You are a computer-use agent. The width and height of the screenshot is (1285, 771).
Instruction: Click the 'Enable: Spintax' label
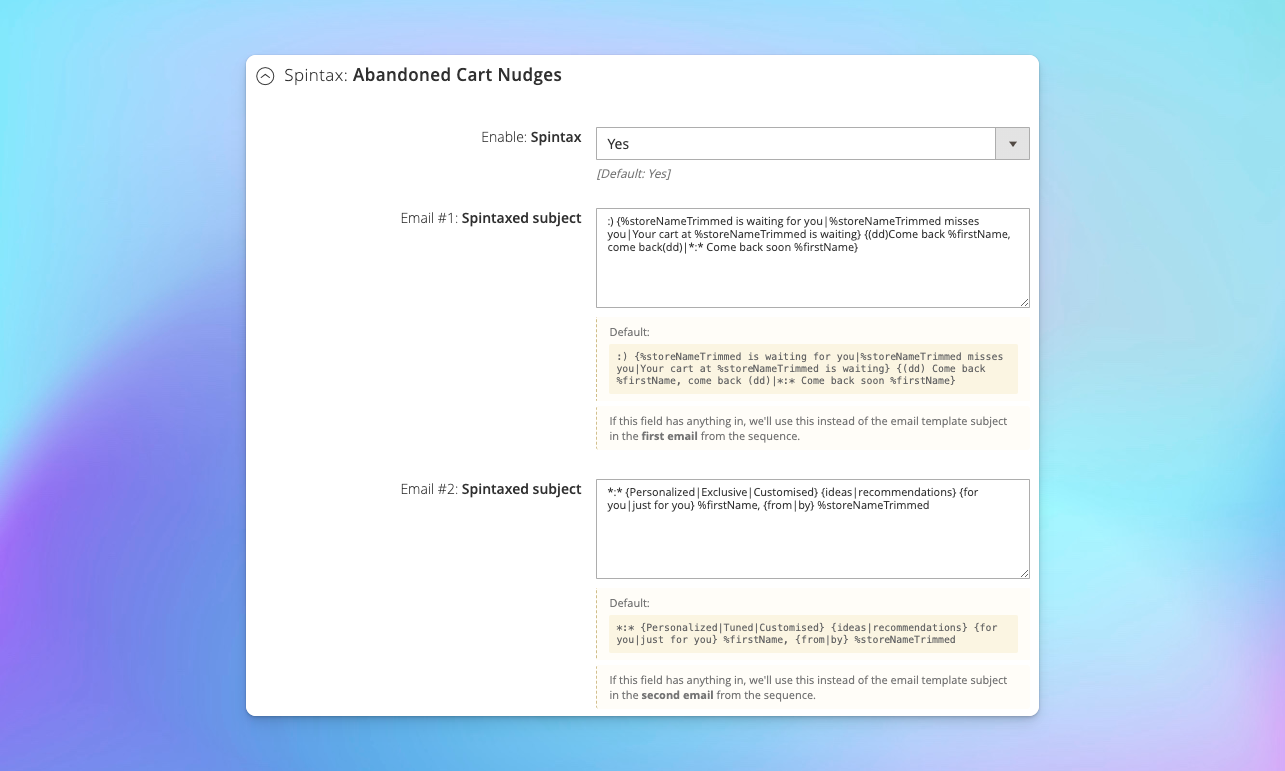[x=531, y=137]
